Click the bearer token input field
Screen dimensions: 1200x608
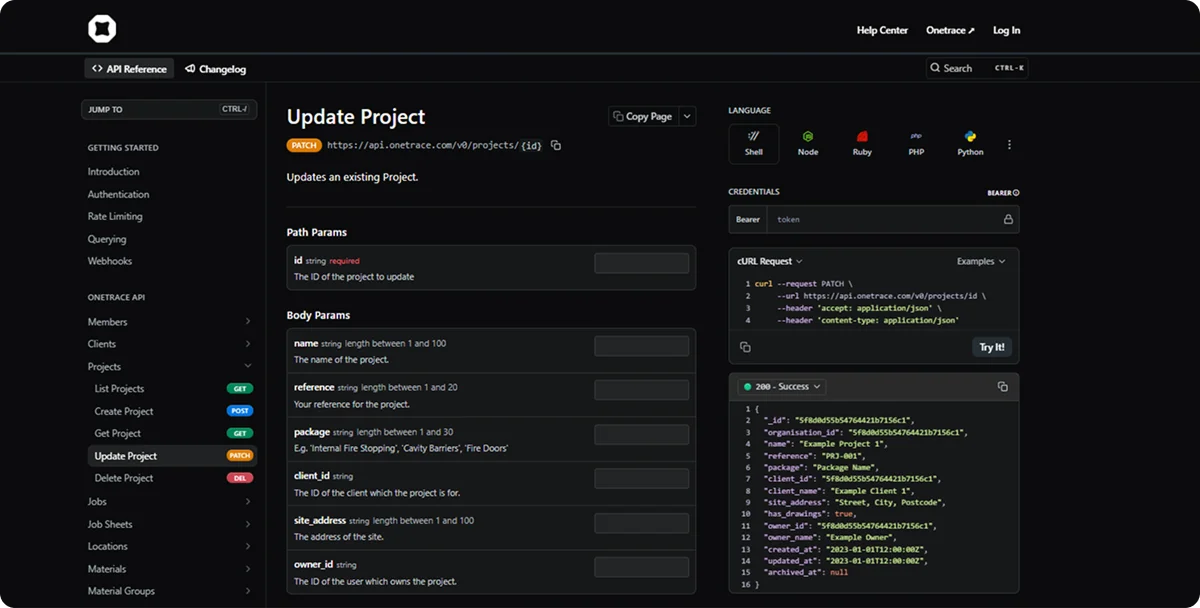[x=891, y=219]
